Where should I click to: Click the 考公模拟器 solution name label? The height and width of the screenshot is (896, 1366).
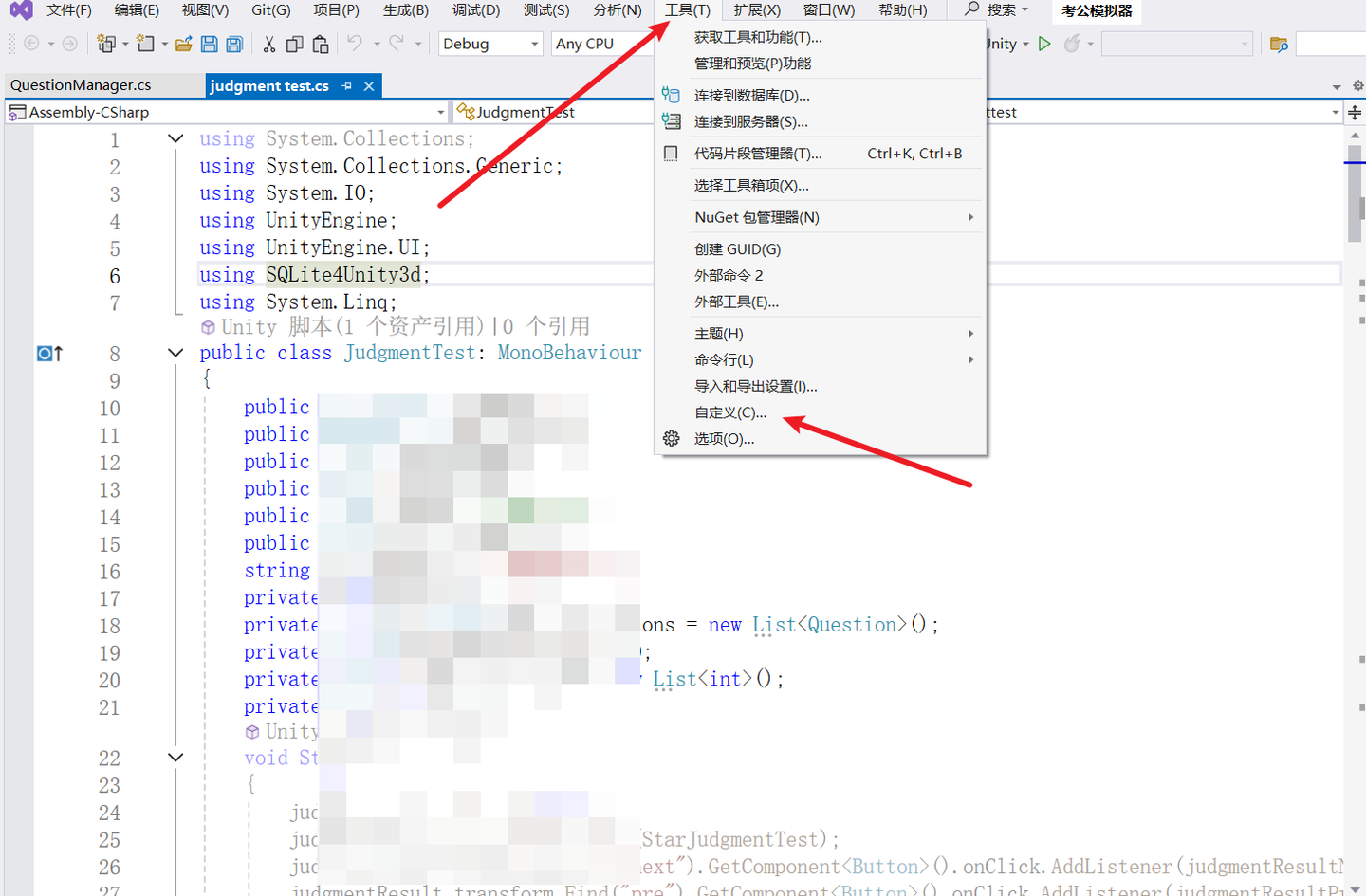coord(1097,10)
